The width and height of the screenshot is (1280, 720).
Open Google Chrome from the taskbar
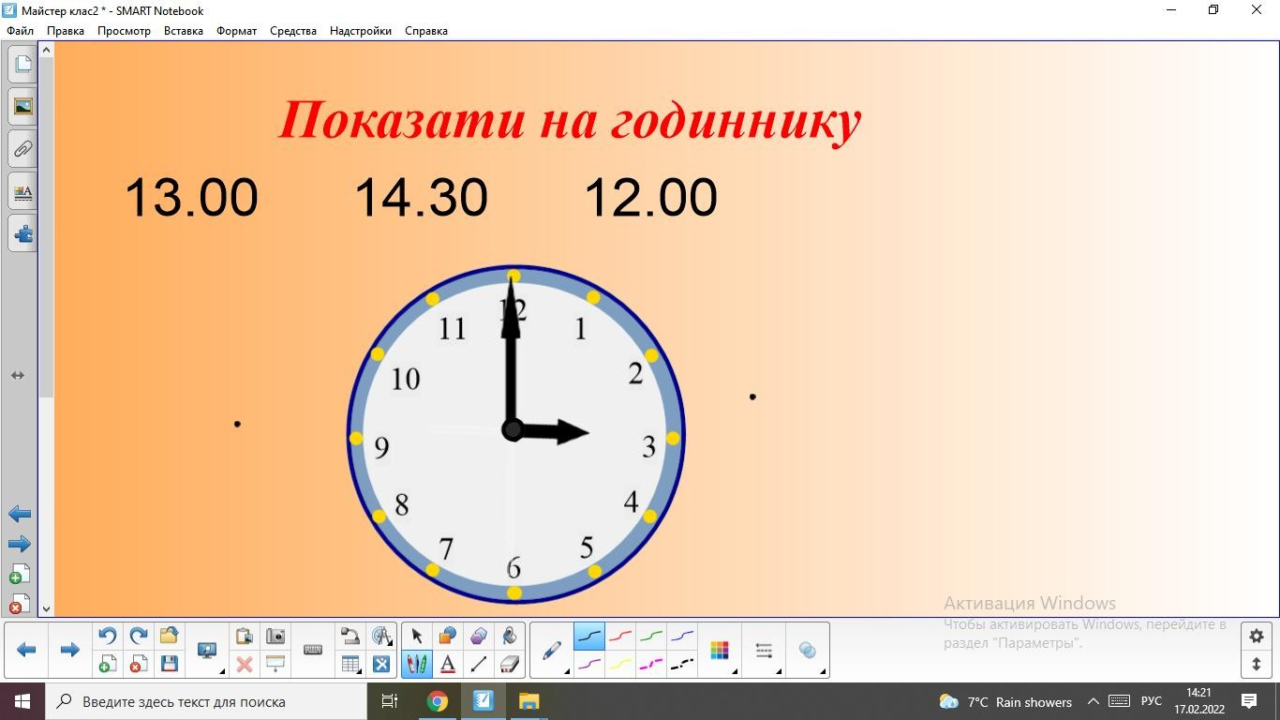[x=437, y=701]
